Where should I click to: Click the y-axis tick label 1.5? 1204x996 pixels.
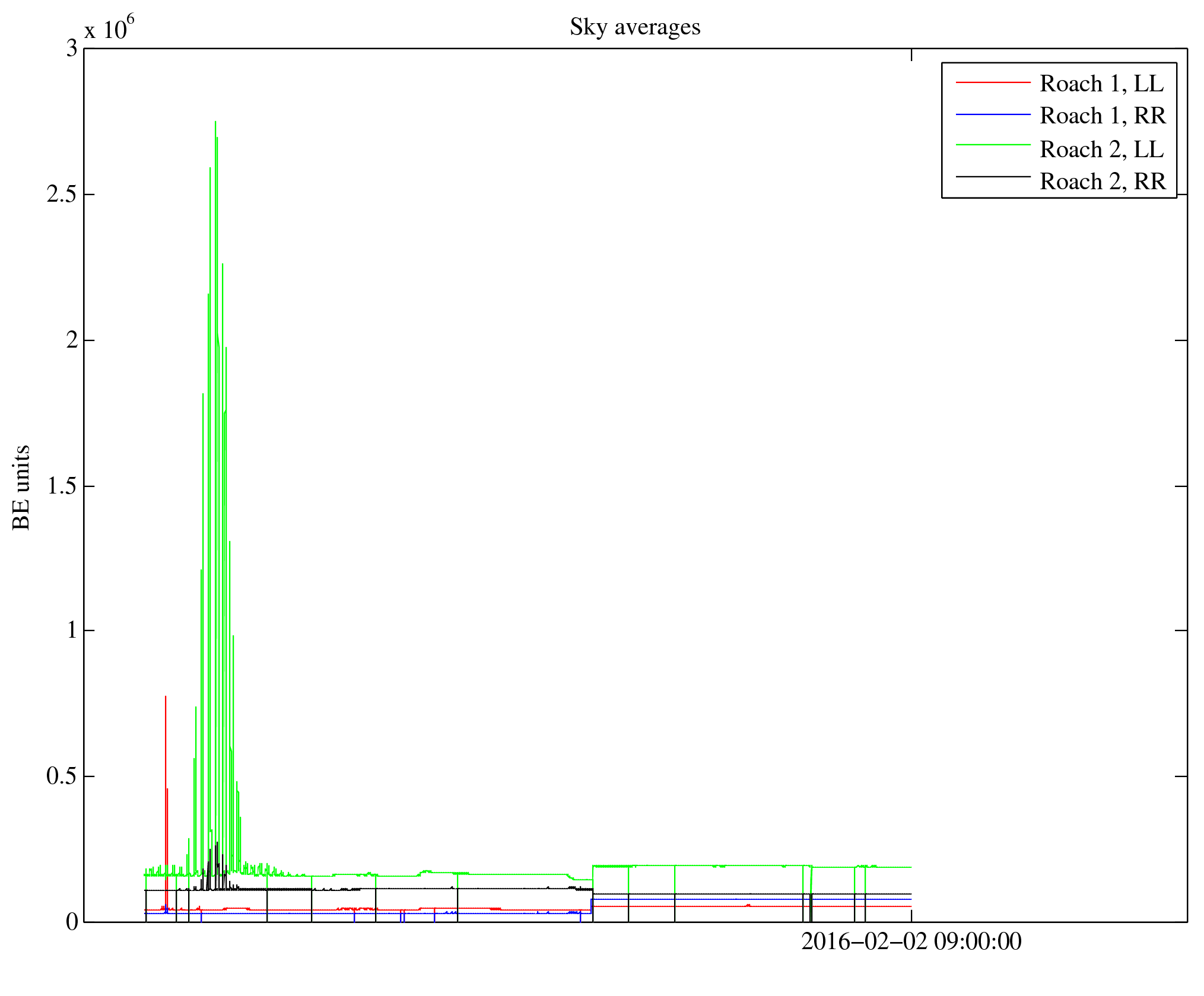click(x=62, y=486)
